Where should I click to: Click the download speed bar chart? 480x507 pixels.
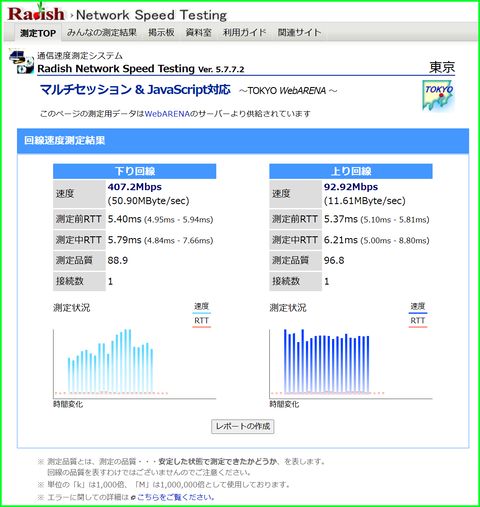(134, 363)
